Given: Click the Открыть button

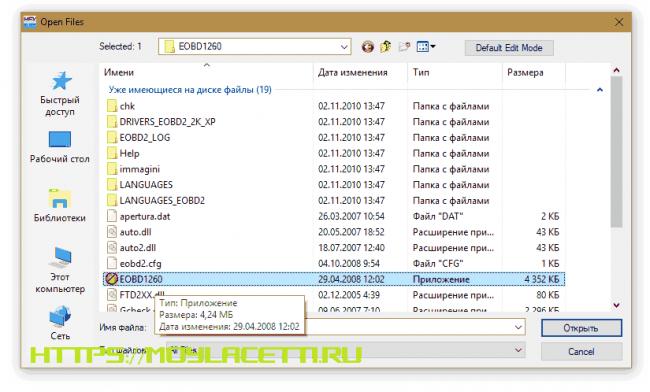Looking at the screenshot, I should coord(581,328).
